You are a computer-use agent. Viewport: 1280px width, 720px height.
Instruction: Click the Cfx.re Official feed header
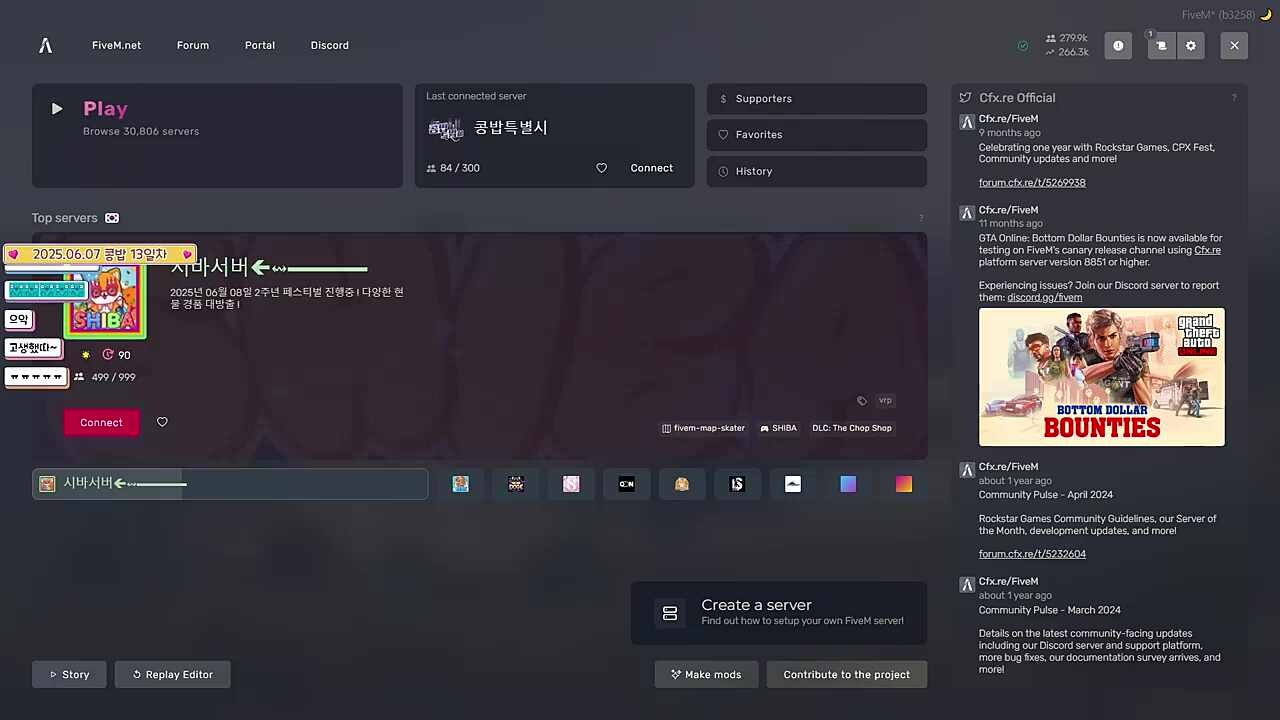click(1017, 98)
